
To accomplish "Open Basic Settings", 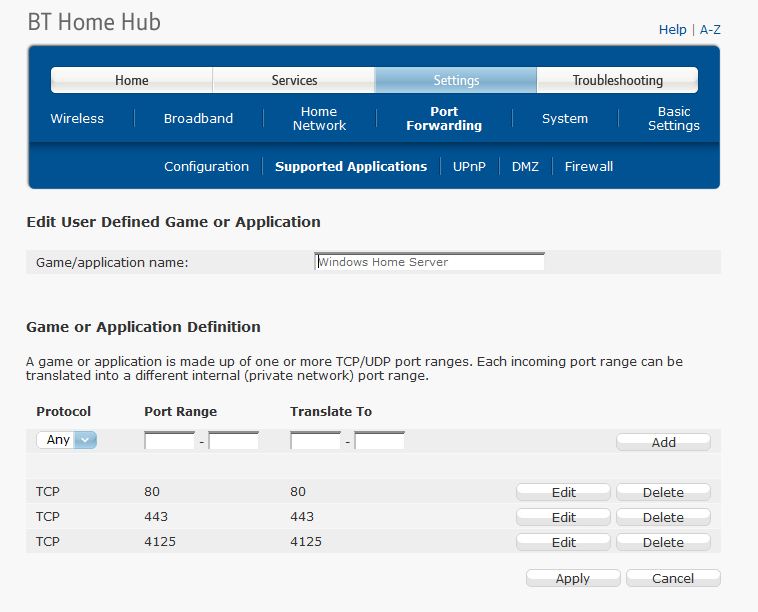I will (x=673, y=118).
